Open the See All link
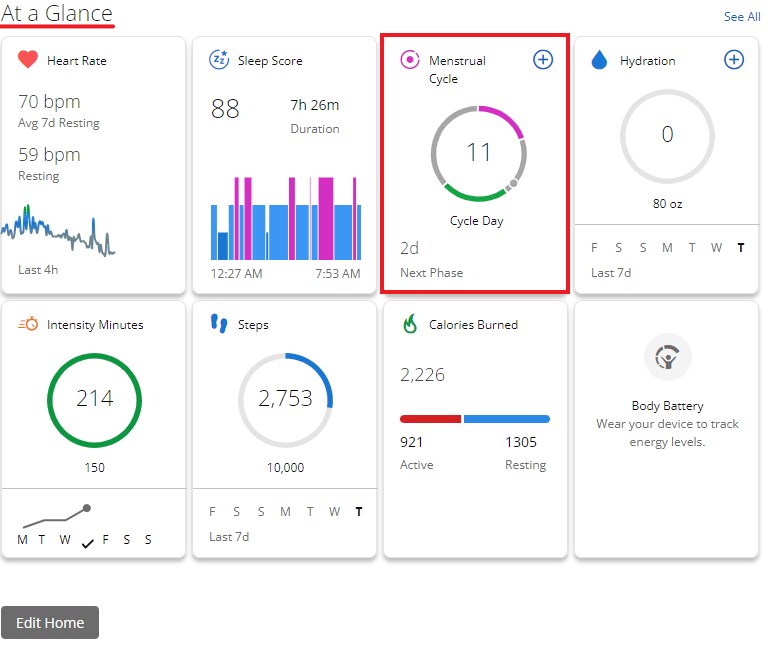This screenshot has height=647, width=777. [x=741, y=17]
